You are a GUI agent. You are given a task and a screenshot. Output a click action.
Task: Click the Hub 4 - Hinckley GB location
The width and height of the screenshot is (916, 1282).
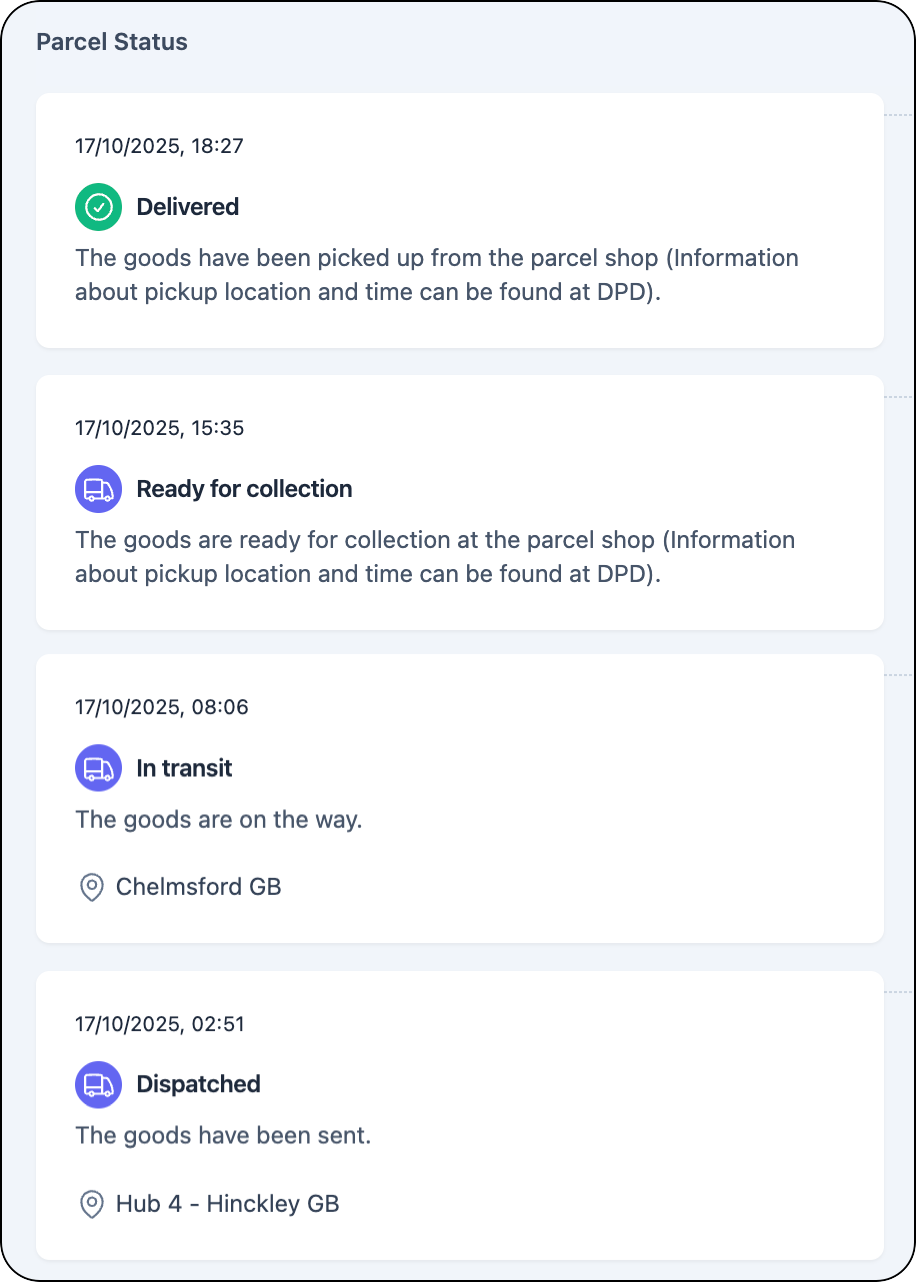[x=227, y=1204]
